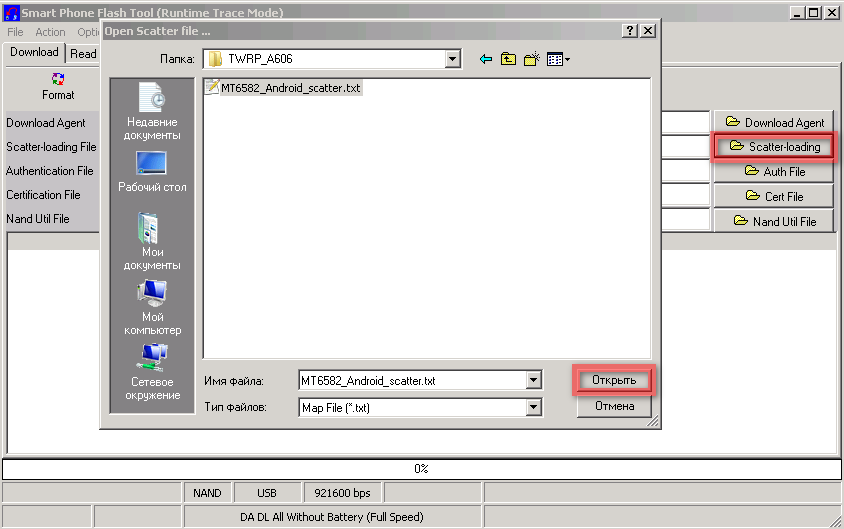Click the Отмена (Cancel) button
The width and height of the screenshot is (844, 529).
[614, 406]
